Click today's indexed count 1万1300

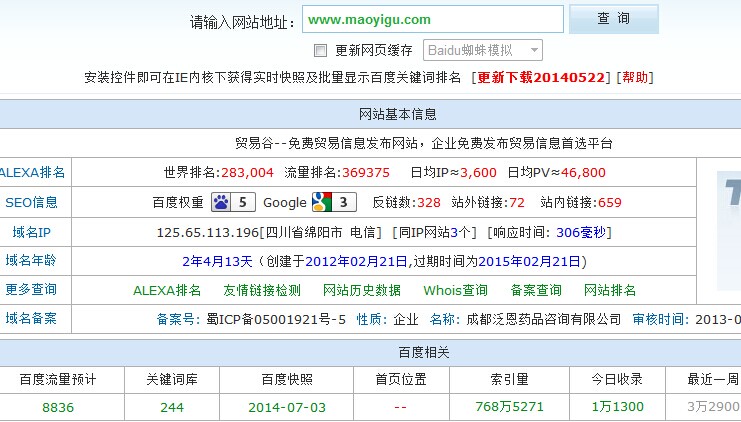pos(618,407)
